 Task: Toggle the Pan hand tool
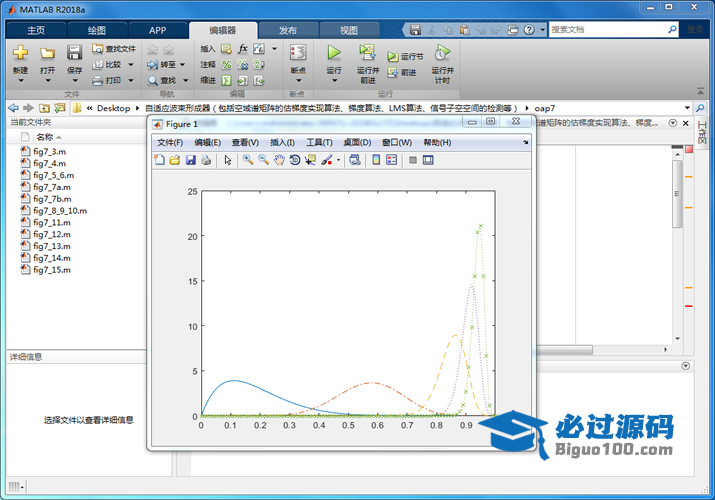tap(279, 160)
